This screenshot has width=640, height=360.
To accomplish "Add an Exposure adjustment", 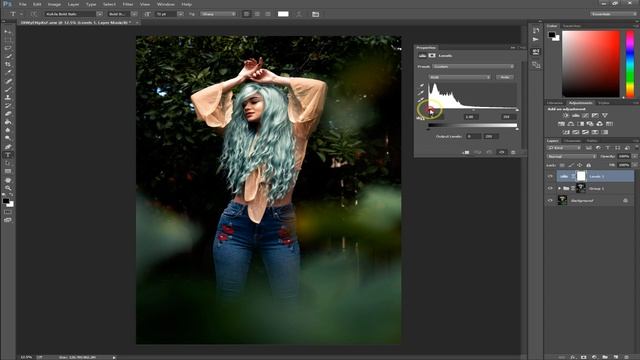I will (x=595, y=116).
